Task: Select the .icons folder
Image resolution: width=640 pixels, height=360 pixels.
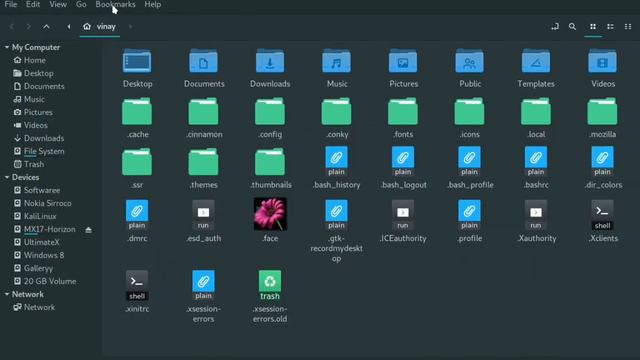Action: click(x=469, y=111)
